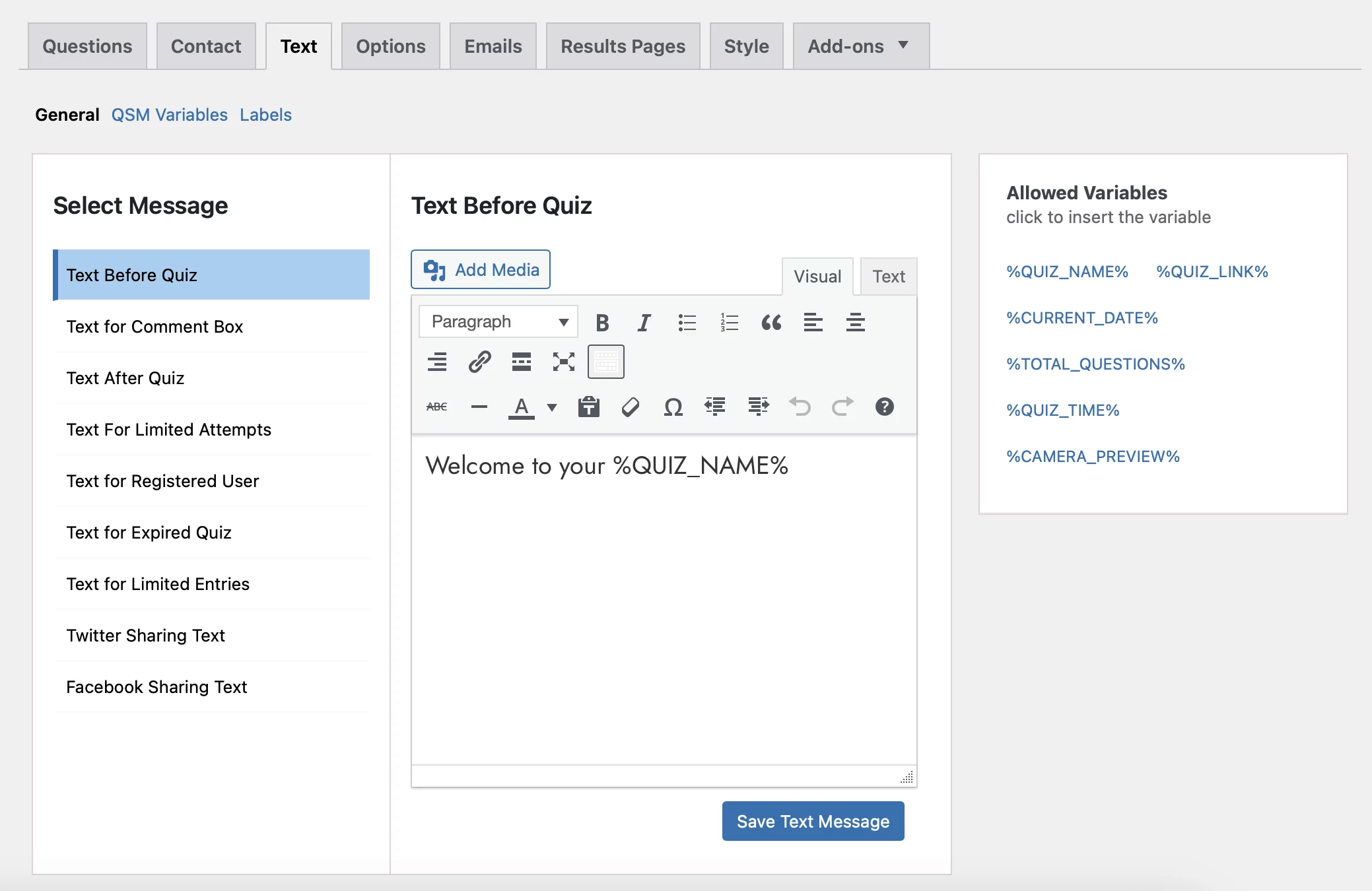Toggle italic formatting in editor
Image resolution: width=1372 pixels, height=891 pixels.
[644, 322]
